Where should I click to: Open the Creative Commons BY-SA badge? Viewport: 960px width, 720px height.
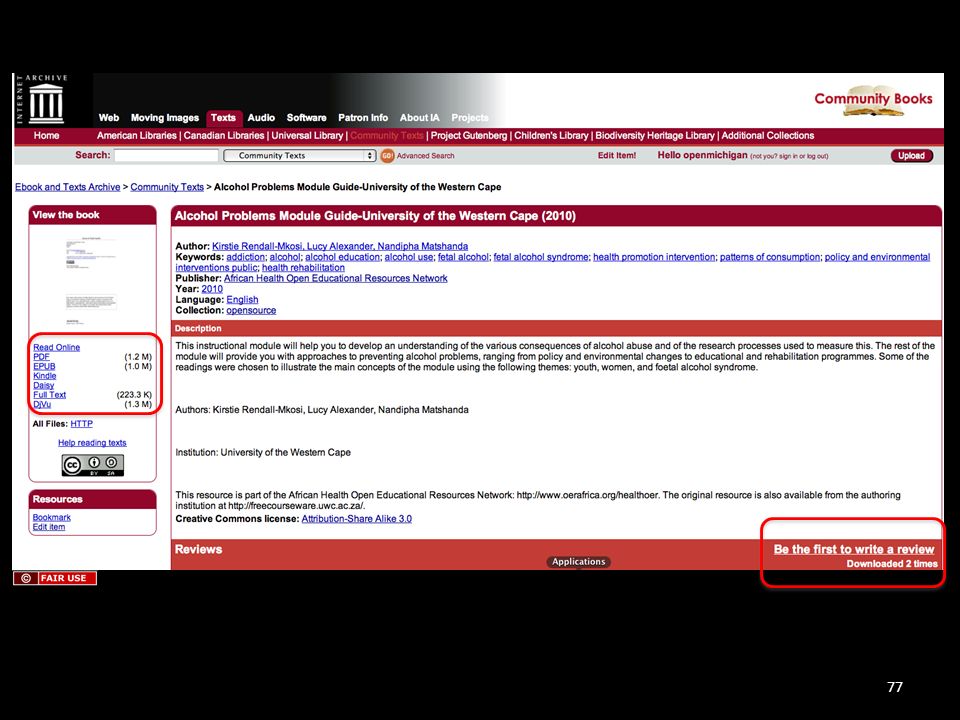point(93,465)
